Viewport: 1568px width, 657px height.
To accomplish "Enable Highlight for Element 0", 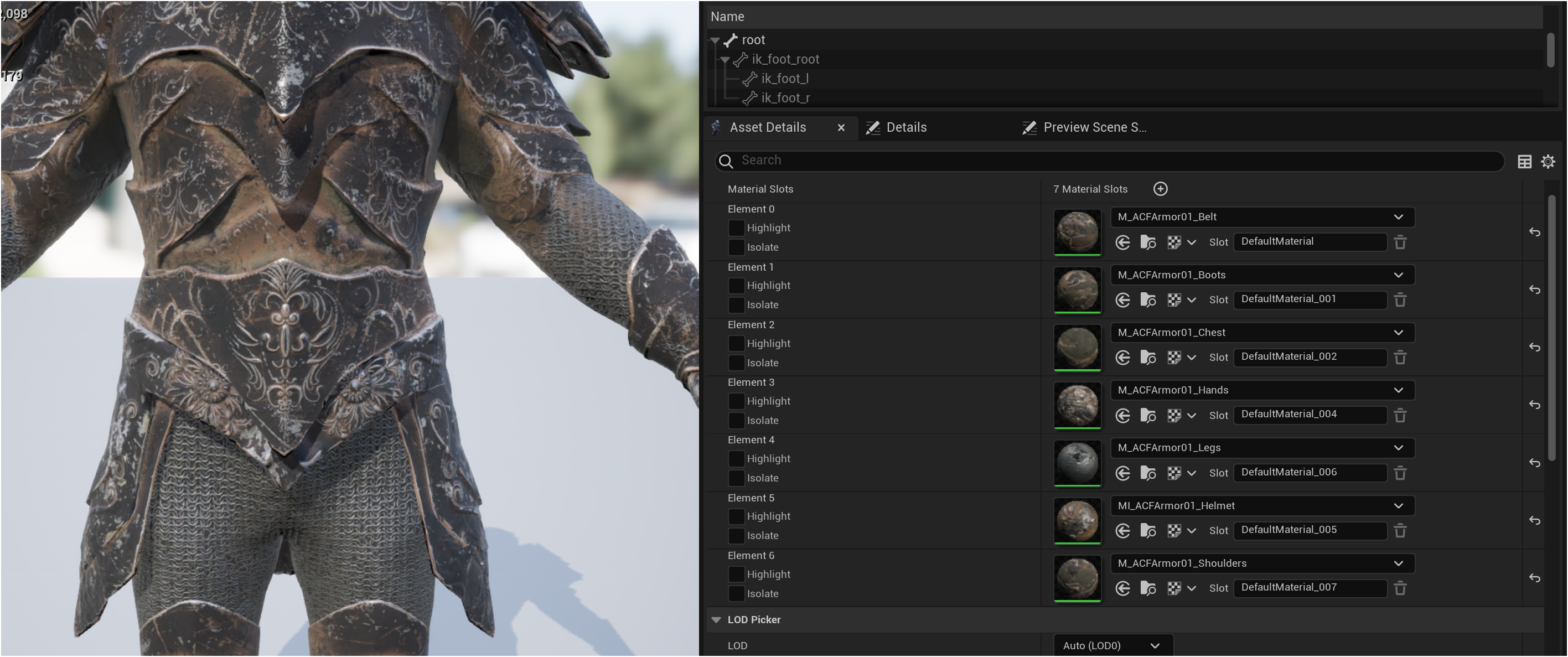I will click(x=736, y=227).
